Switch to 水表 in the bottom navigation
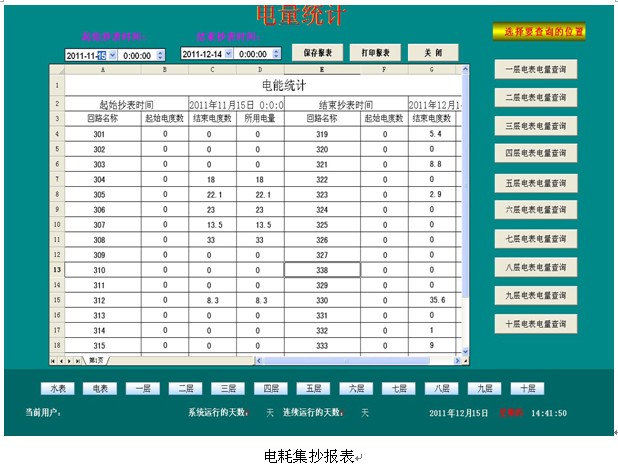This screenshot has width=618, height=466. 57,388
